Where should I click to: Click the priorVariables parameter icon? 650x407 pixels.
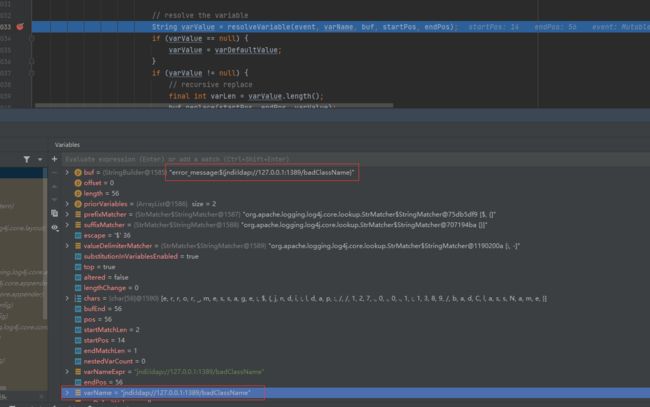point(78,204)
